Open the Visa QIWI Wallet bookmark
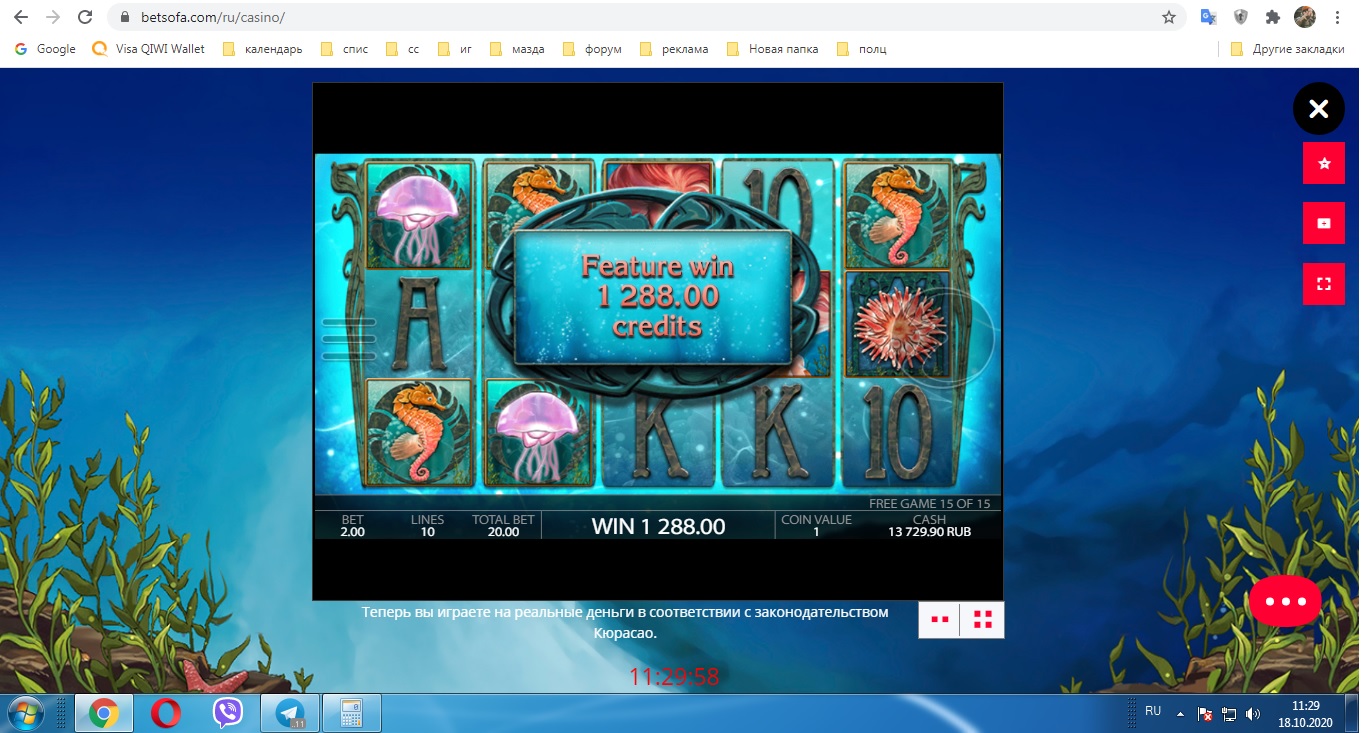Screen dimensions: 1361x733 point(148,49)
